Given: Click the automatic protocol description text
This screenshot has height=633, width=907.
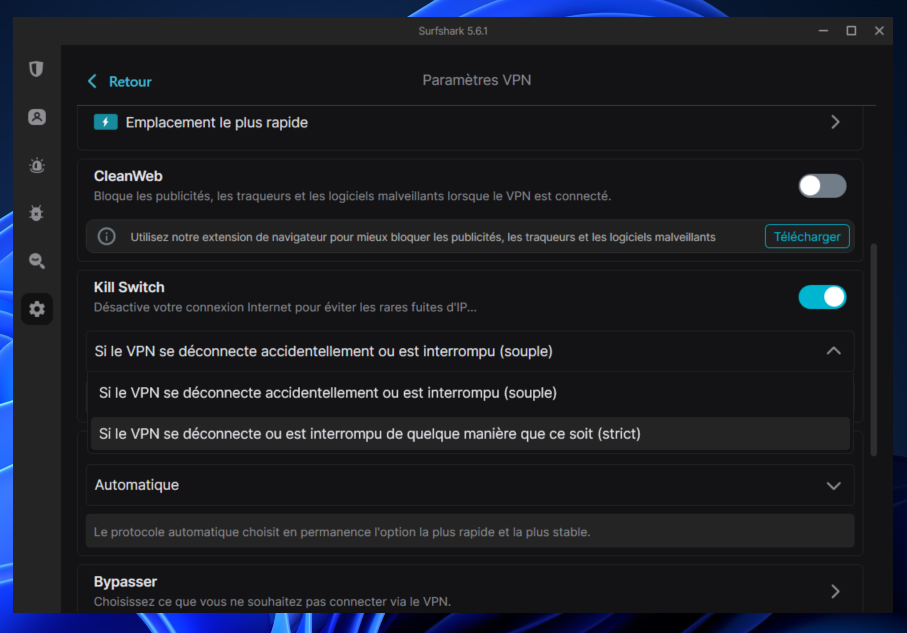Looking at the screenshot, I should pyautogui.click(x=342, y=532).
